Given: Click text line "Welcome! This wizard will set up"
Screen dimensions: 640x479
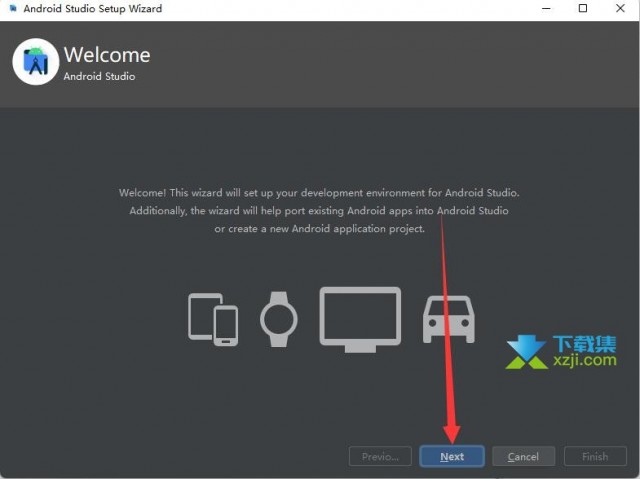Looking at the screenshot, I should click(x=319, y=193).
